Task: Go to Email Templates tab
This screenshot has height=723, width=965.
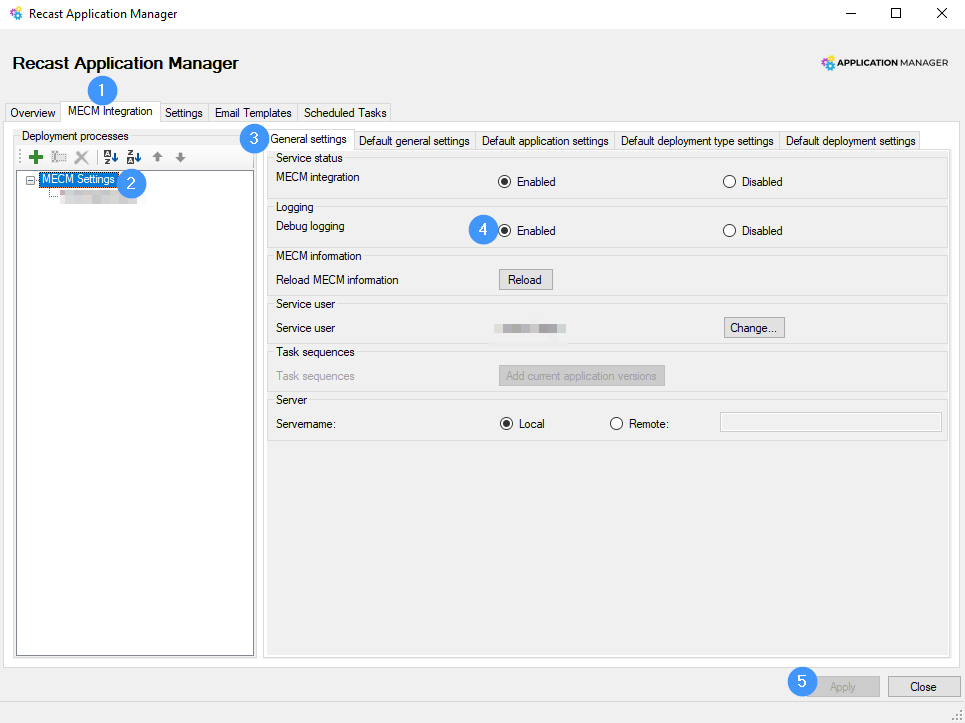Action: click(x=253, y=113)
